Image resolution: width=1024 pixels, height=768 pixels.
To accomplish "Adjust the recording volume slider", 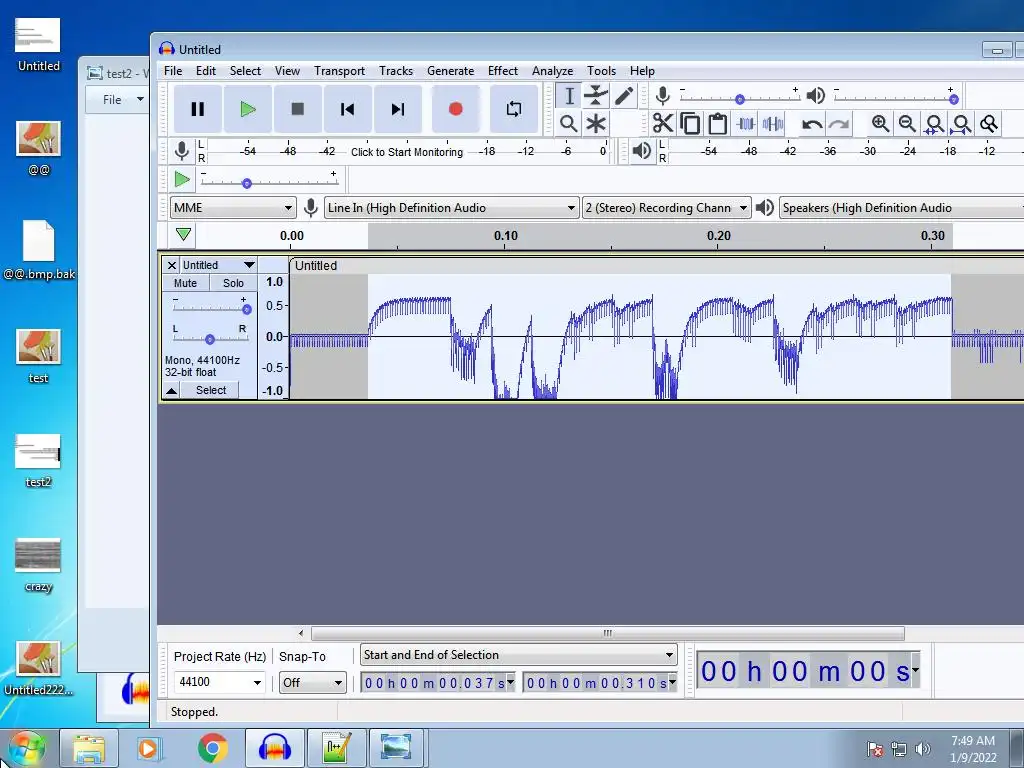I will click(x=739, y=97).
